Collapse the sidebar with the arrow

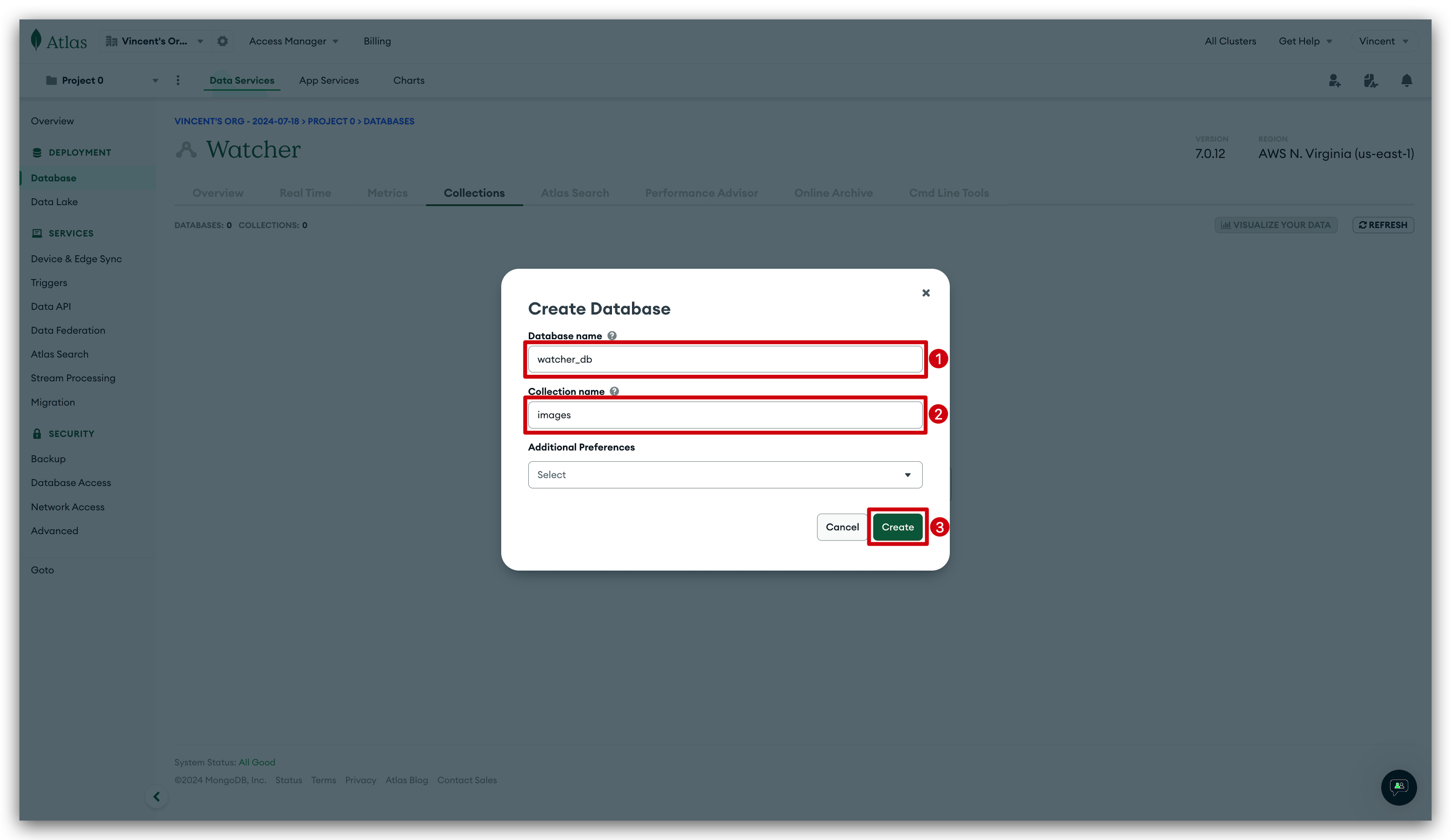click(157, 796)
